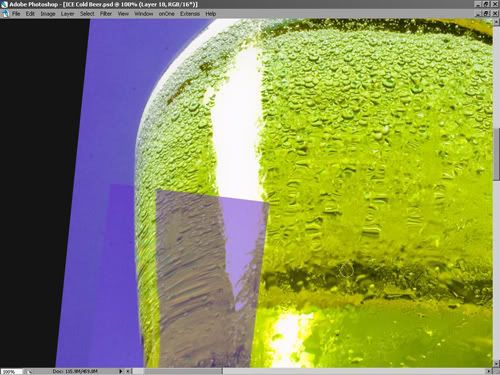Click the horizontal scrollbar thumb
Screen dimensions: 500x375
pyautogui.click(x=183, y=371)
